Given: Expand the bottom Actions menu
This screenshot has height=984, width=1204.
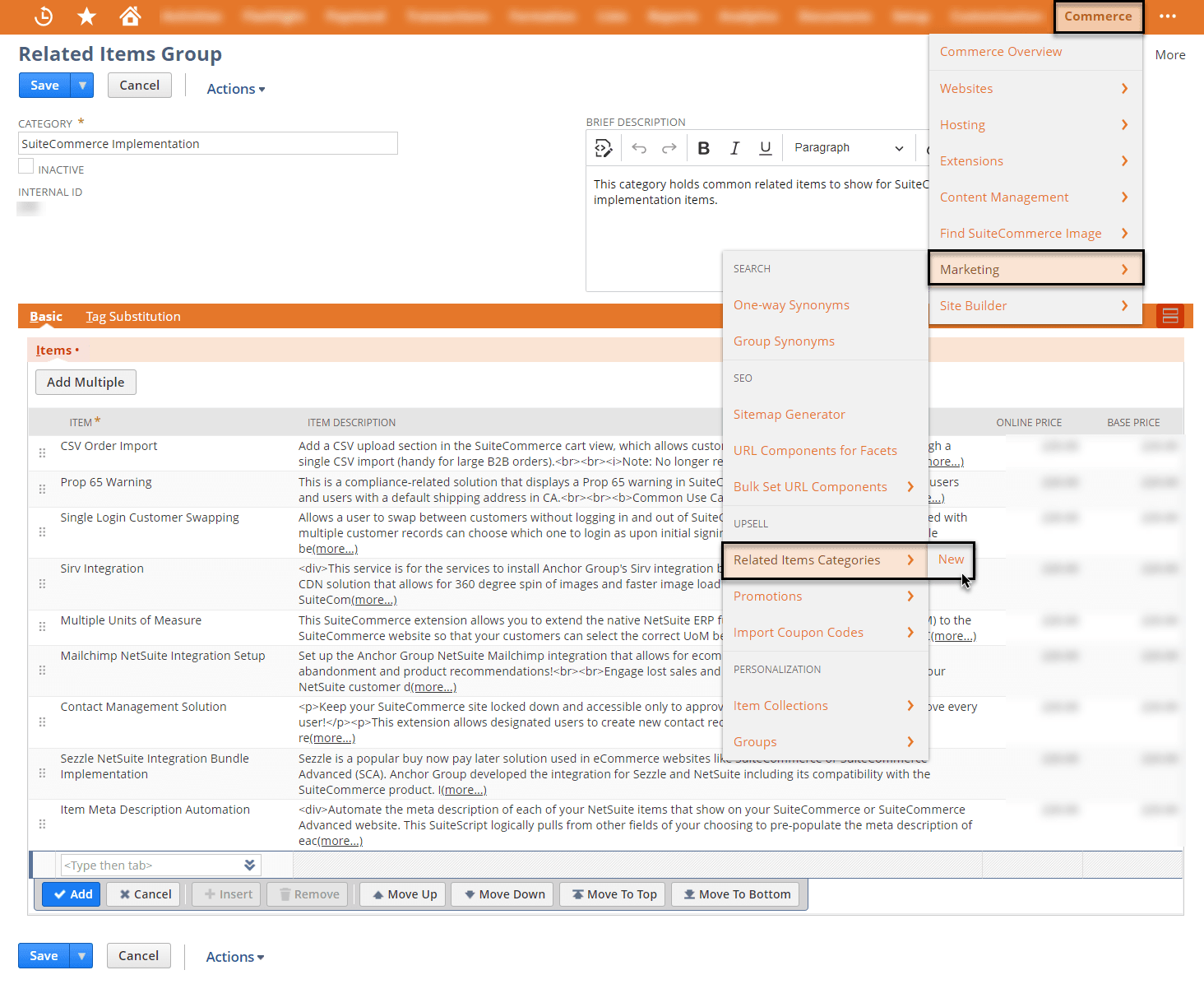Looking at the screenshot, I should (234, 957).
